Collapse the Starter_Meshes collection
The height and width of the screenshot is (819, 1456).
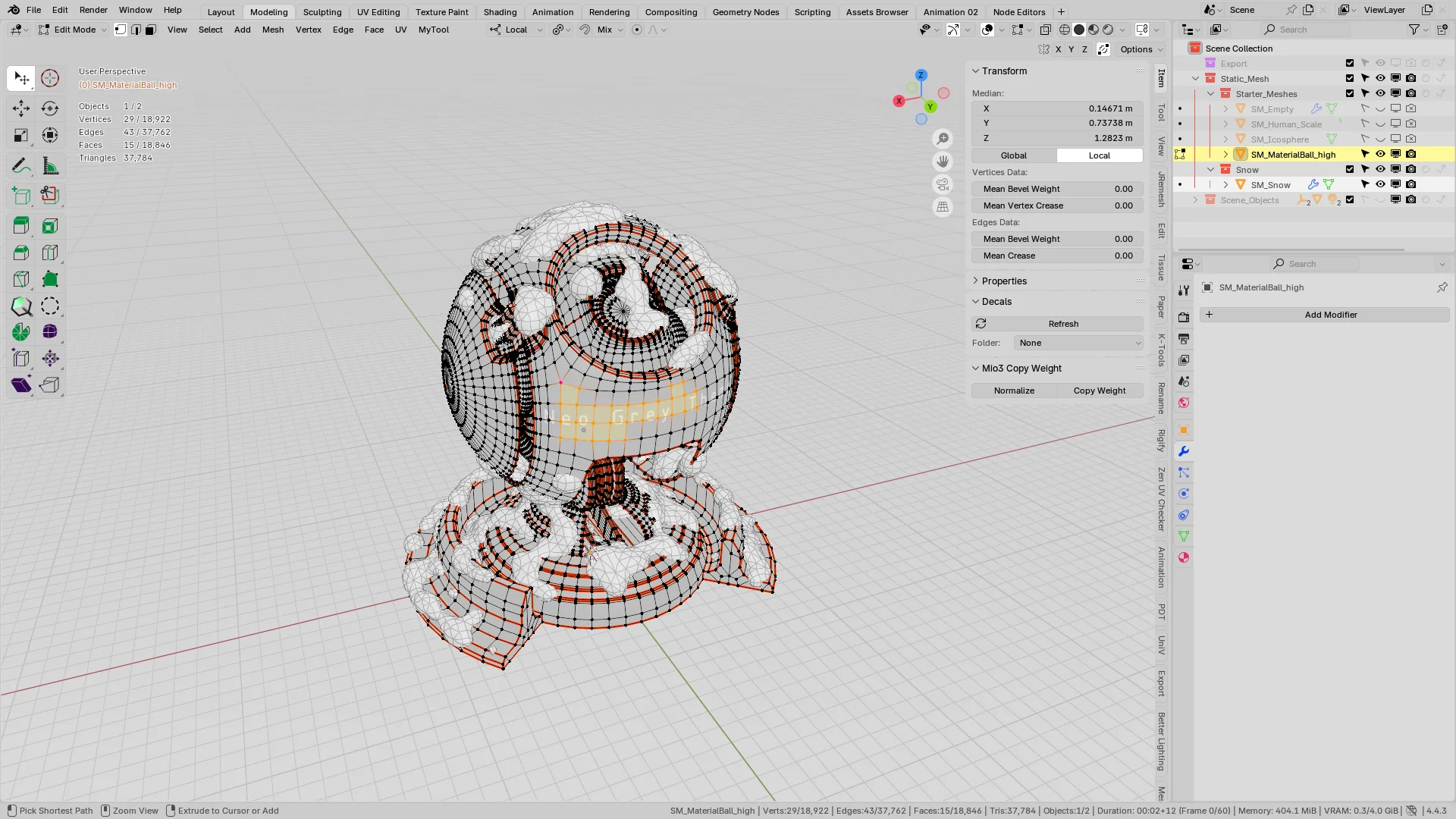[1211, 93]
